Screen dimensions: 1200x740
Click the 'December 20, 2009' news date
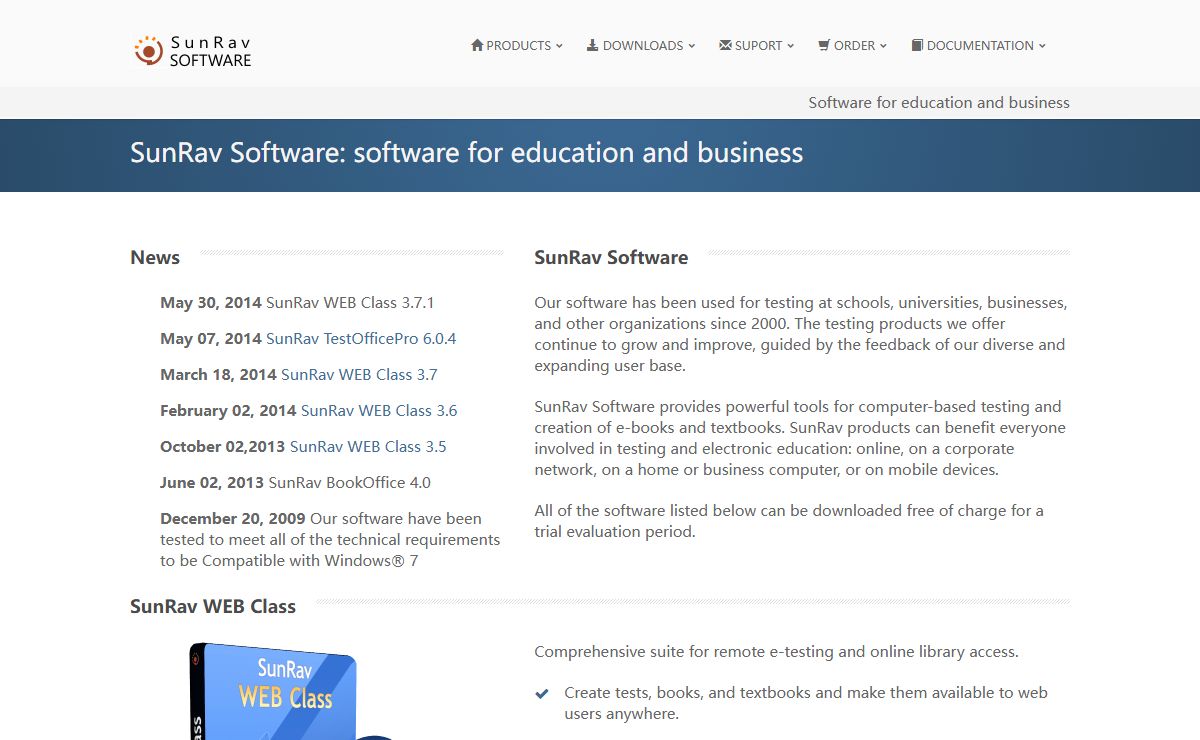coord(233,518)
